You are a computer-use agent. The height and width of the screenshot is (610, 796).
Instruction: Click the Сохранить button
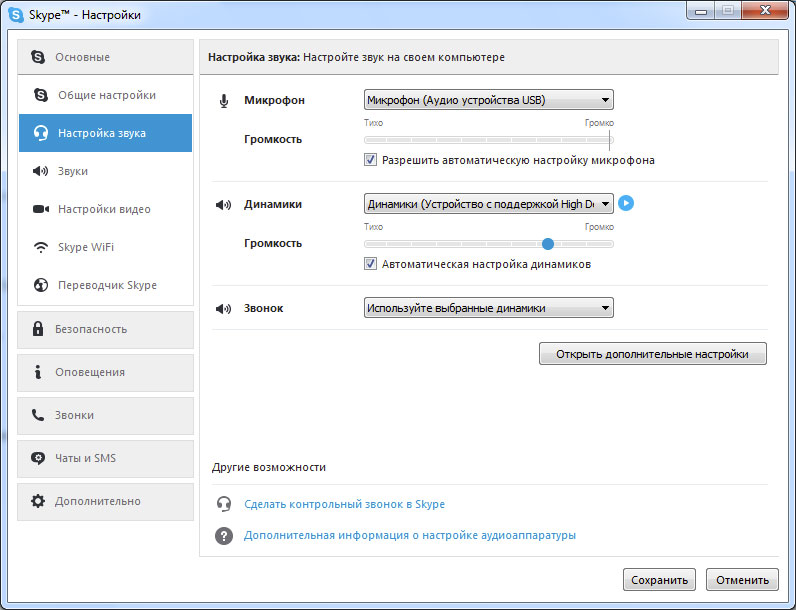point(659,580)
